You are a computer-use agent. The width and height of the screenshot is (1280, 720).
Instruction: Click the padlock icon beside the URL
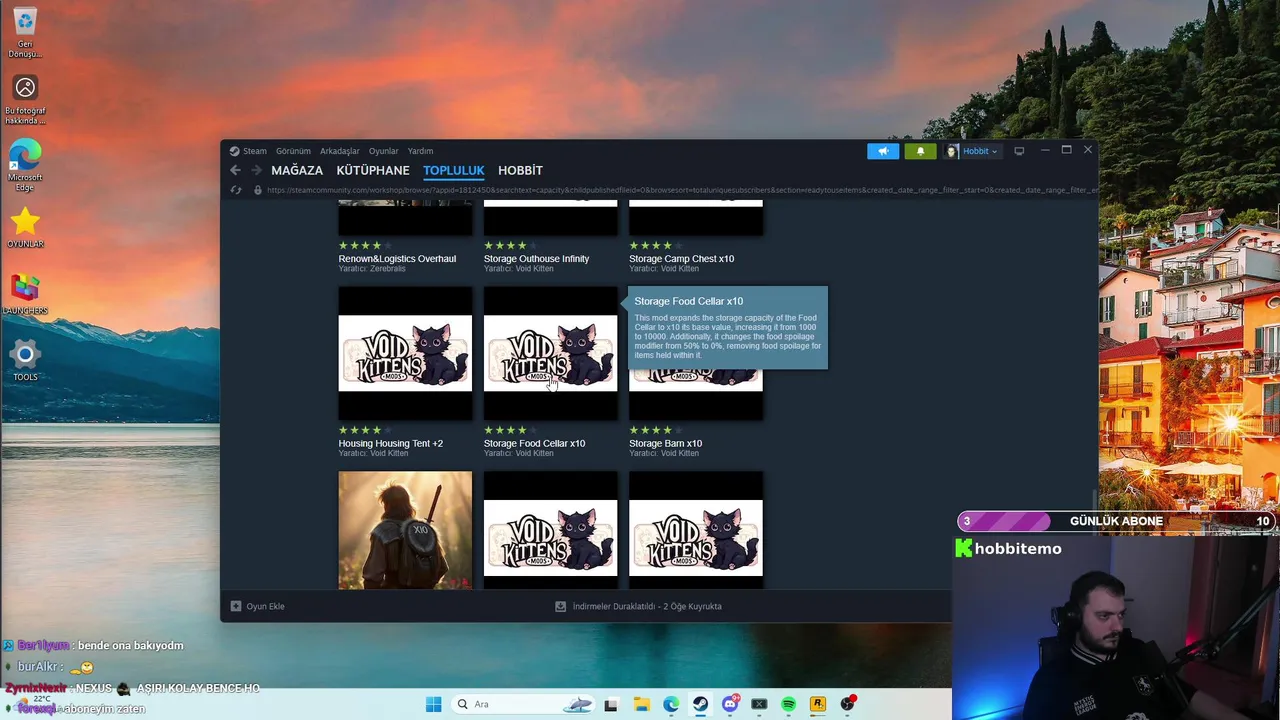pos(258,190)
